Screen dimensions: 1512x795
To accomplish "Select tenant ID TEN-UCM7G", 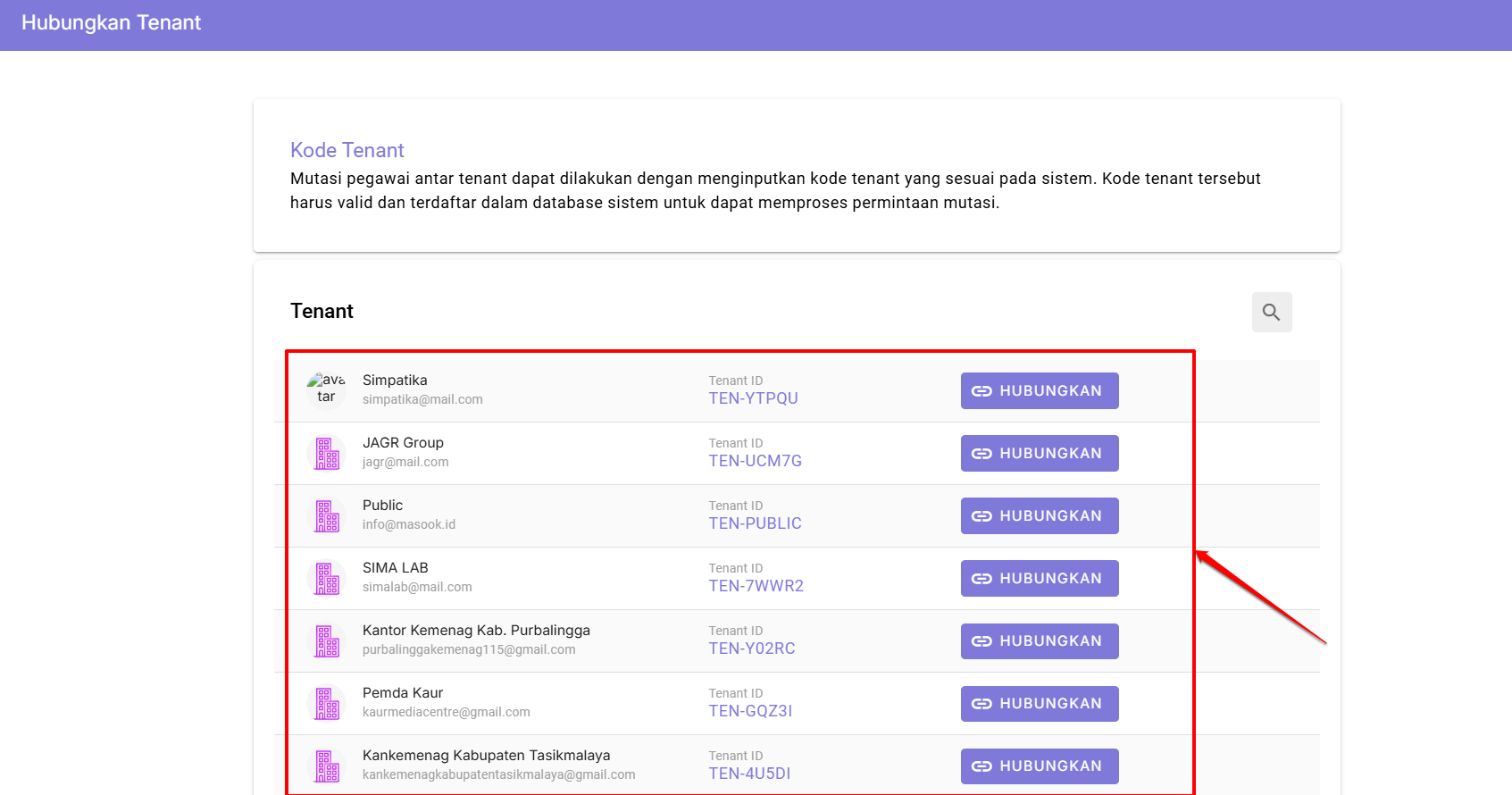I will pyautogui.click(x=756, y=461).
